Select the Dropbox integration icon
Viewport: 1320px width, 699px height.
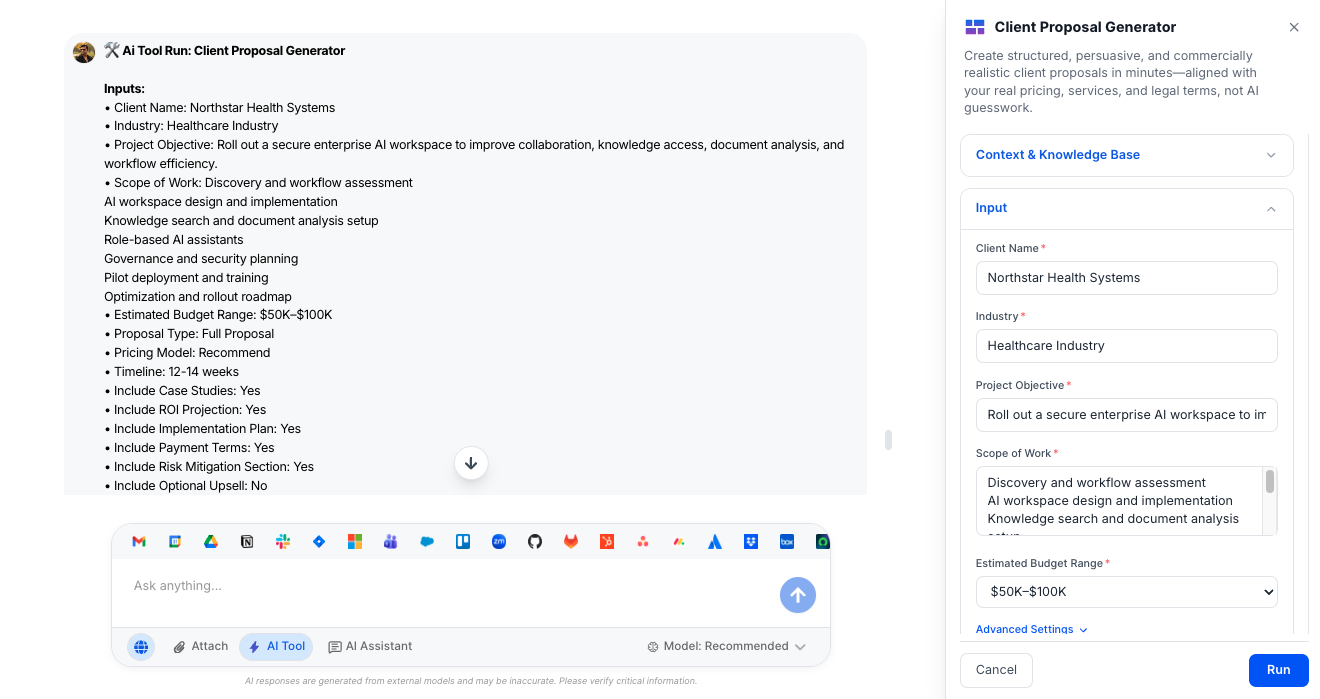point(751,541)
